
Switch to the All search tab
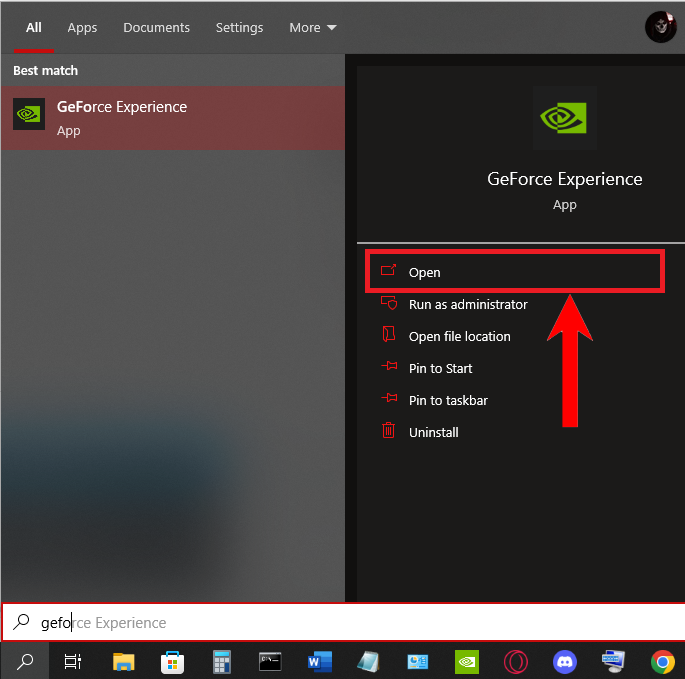pyautogui.click(x=34, y=28)
